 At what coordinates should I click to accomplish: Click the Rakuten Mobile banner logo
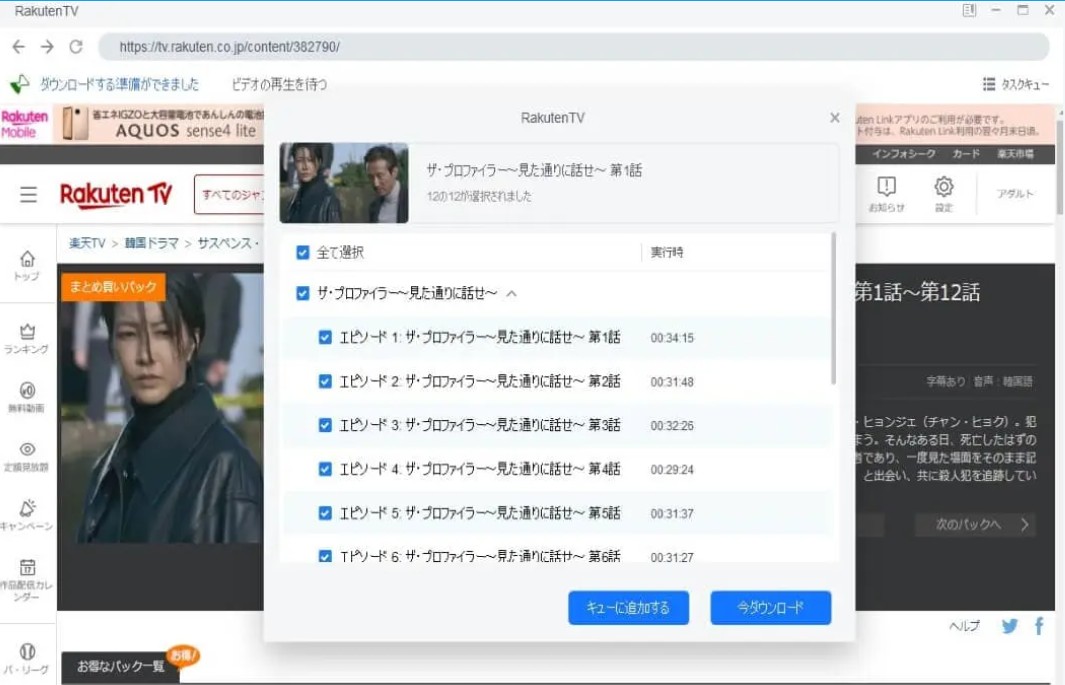[25, 124]
